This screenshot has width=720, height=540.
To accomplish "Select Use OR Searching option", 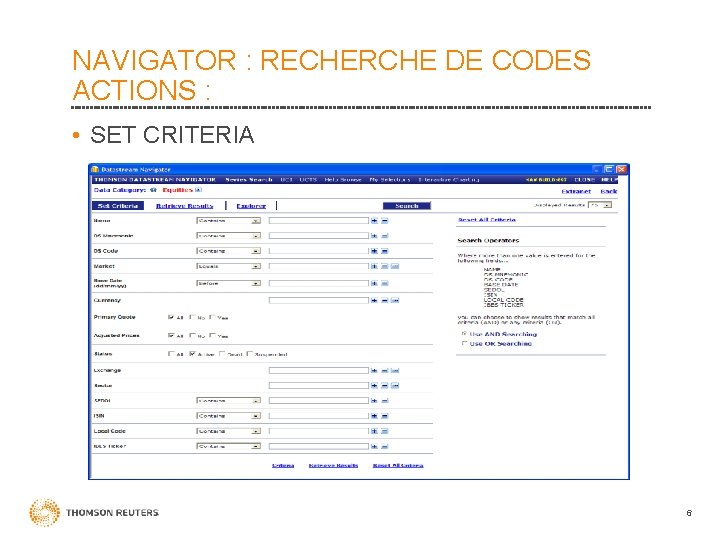I will coord(464,343).
